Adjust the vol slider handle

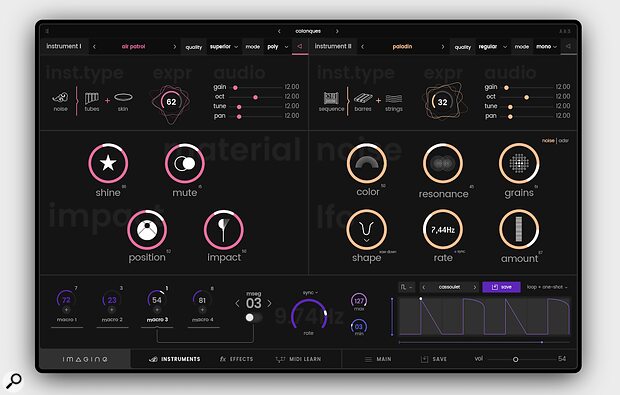point(515,359)
